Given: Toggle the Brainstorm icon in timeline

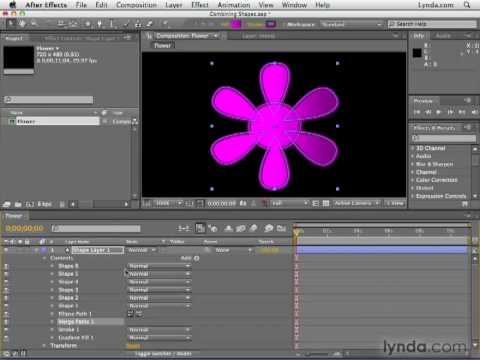Looking at the screenshot, I should 269,228.
